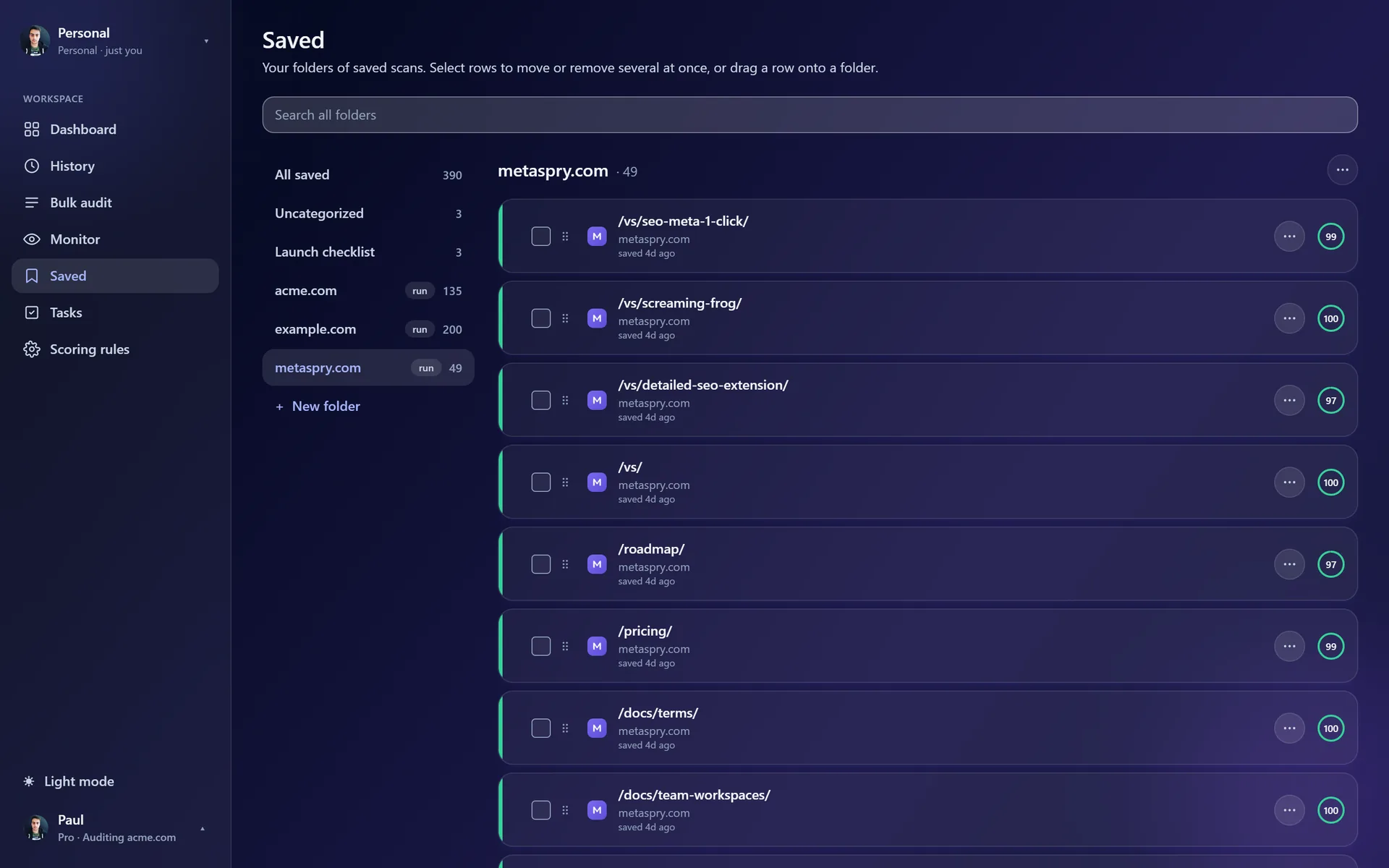The width and height of the screenshot is (1389, 868).
Task: Click the Personal workspace avatar
Action: pyautogui.click(x=35, y=41)
